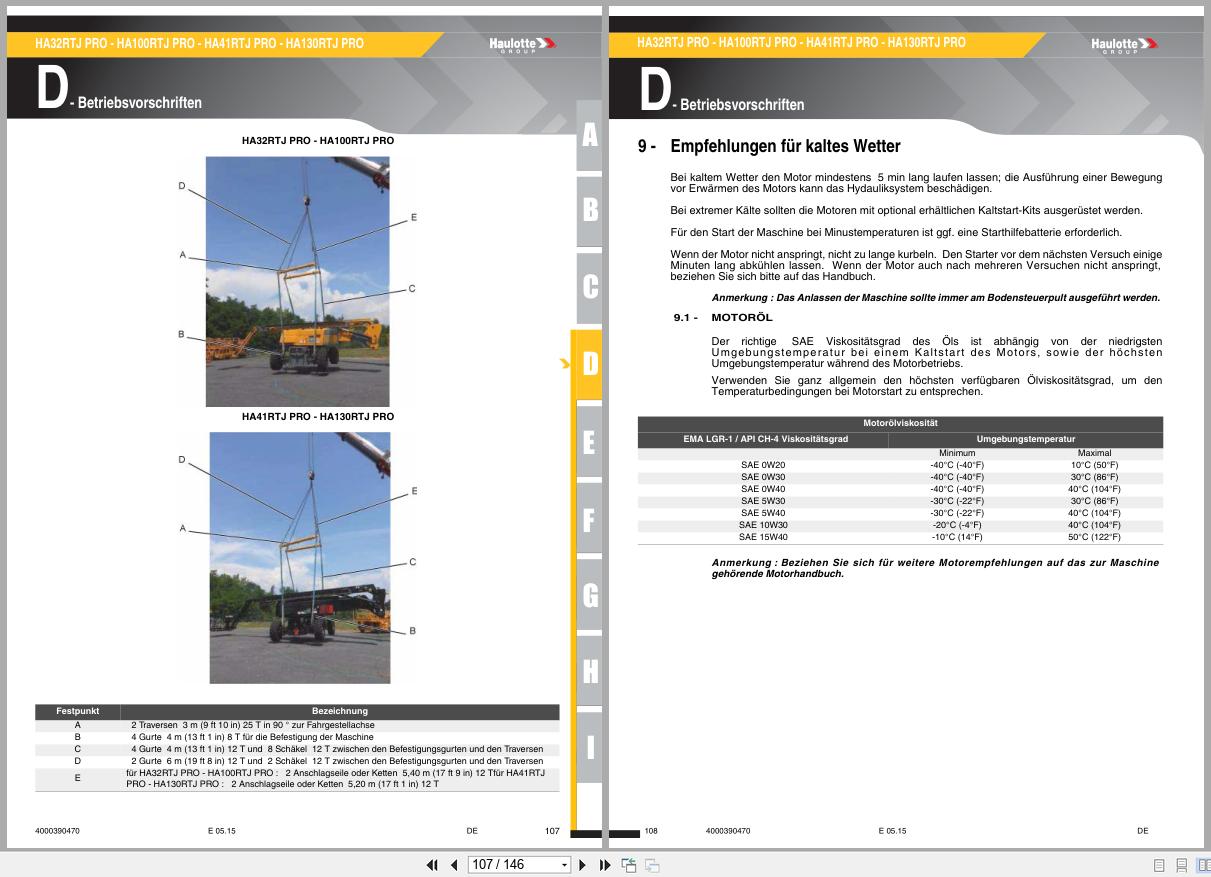Click '4 Gurte 4 m (13 ft 1 in) 8 T' row
The height and width of the screenshot is (877, 1211).
[x=297, y=737]
